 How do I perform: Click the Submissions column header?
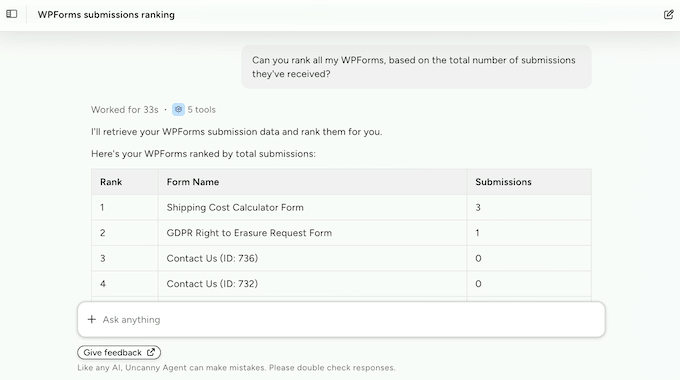coord(529,182)
